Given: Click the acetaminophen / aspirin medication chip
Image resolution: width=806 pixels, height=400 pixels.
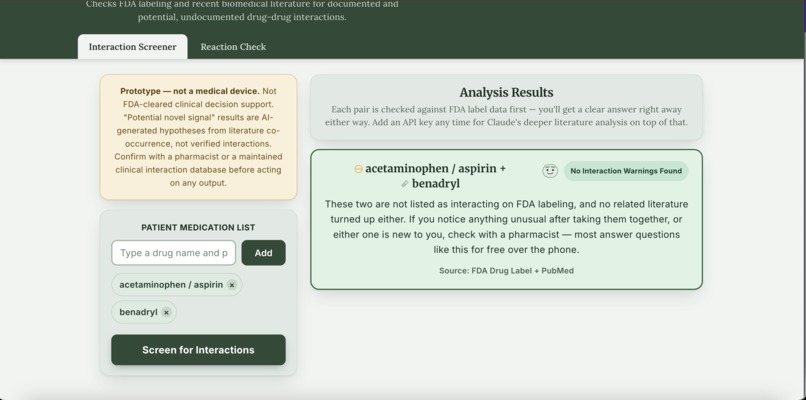Looking at the screenshot, I should point(176,285).
